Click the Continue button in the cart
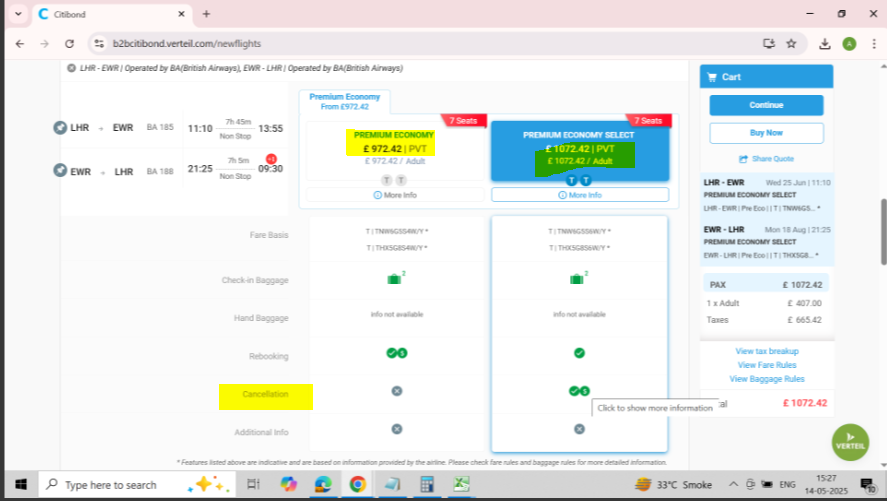 [766, 105]
